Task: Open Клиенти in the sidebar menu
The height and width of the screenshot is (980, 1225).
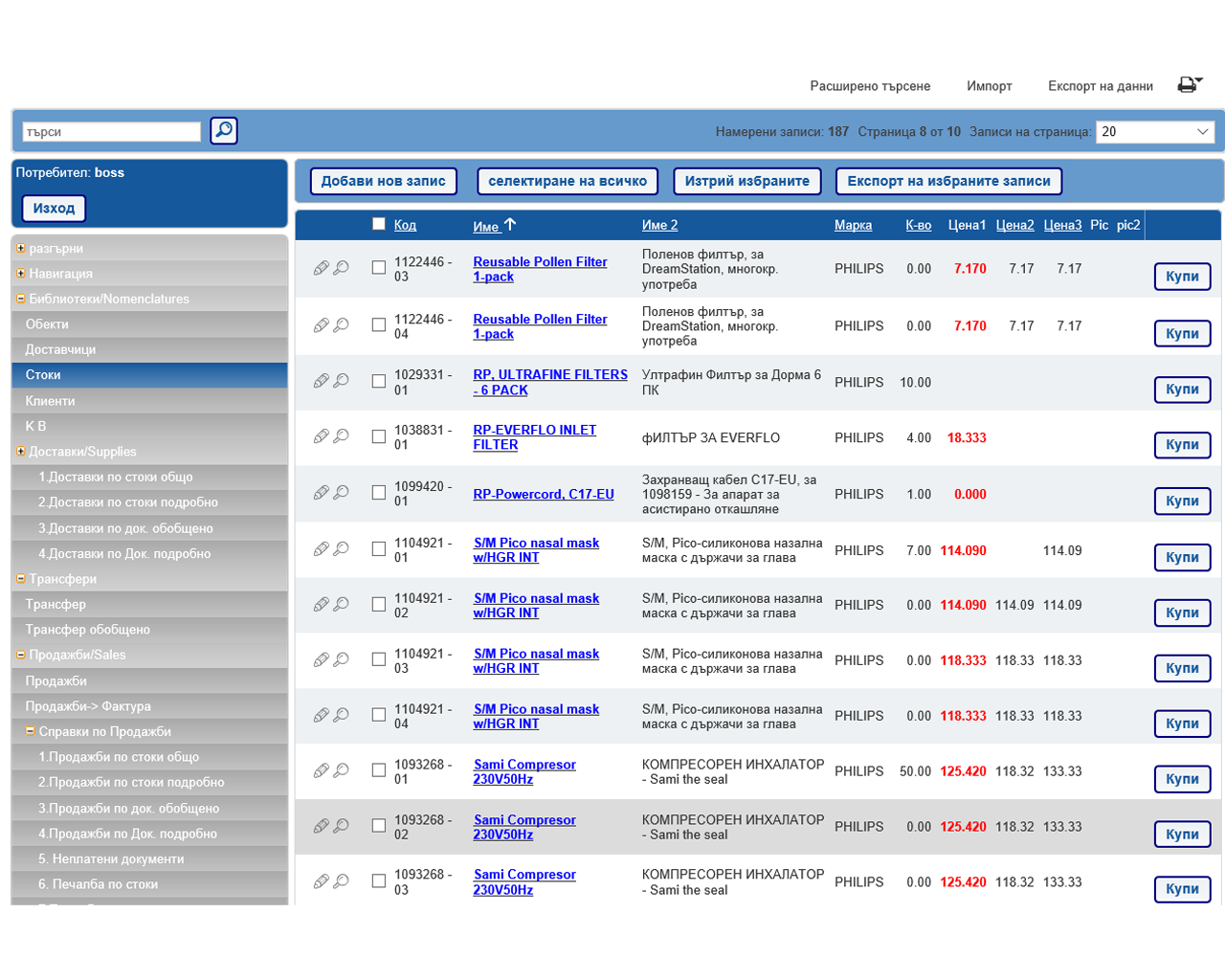Action: pos(50,401)
